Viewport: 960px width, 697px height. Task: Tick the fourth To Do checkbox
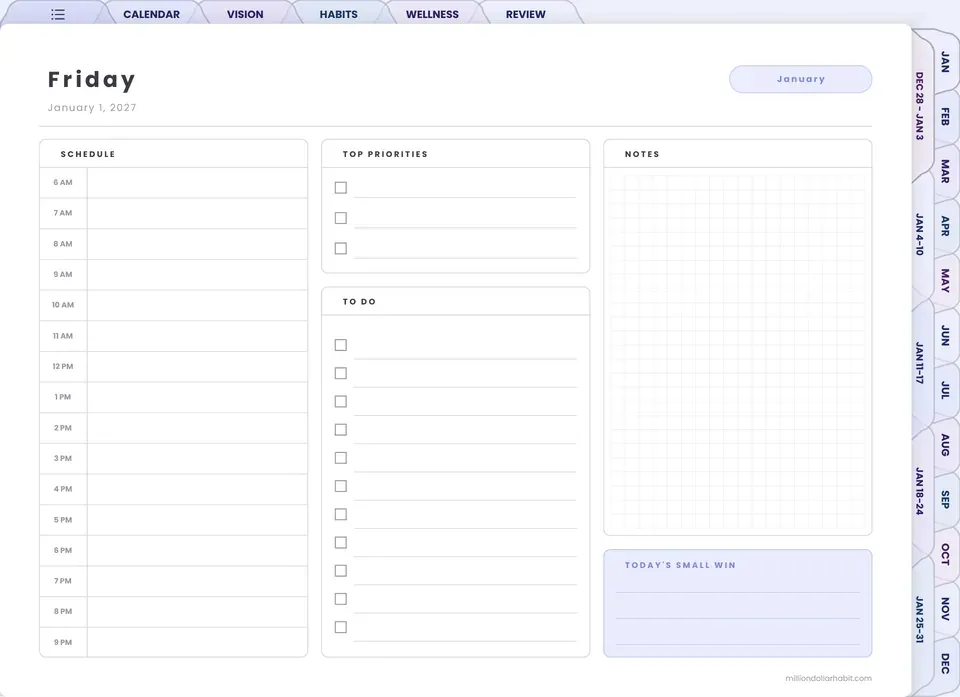pyautogui.click(x=341, y=429)
